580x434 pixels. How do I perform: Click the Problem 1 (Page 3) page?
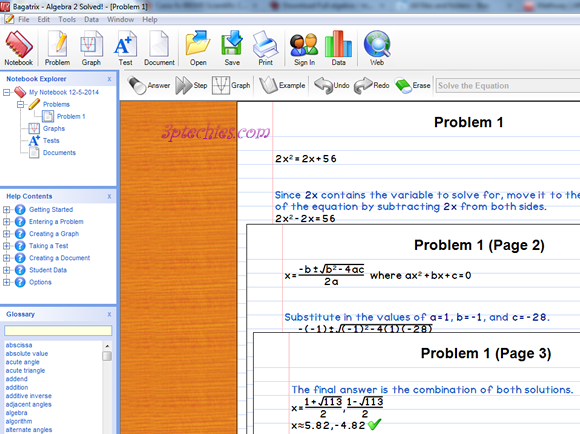(417, 383)
